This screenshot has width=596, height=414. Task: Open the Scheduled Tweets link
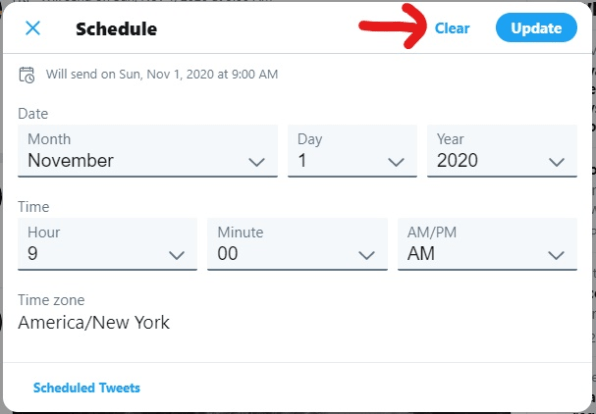pyautogui.click(x=87, y=388)
